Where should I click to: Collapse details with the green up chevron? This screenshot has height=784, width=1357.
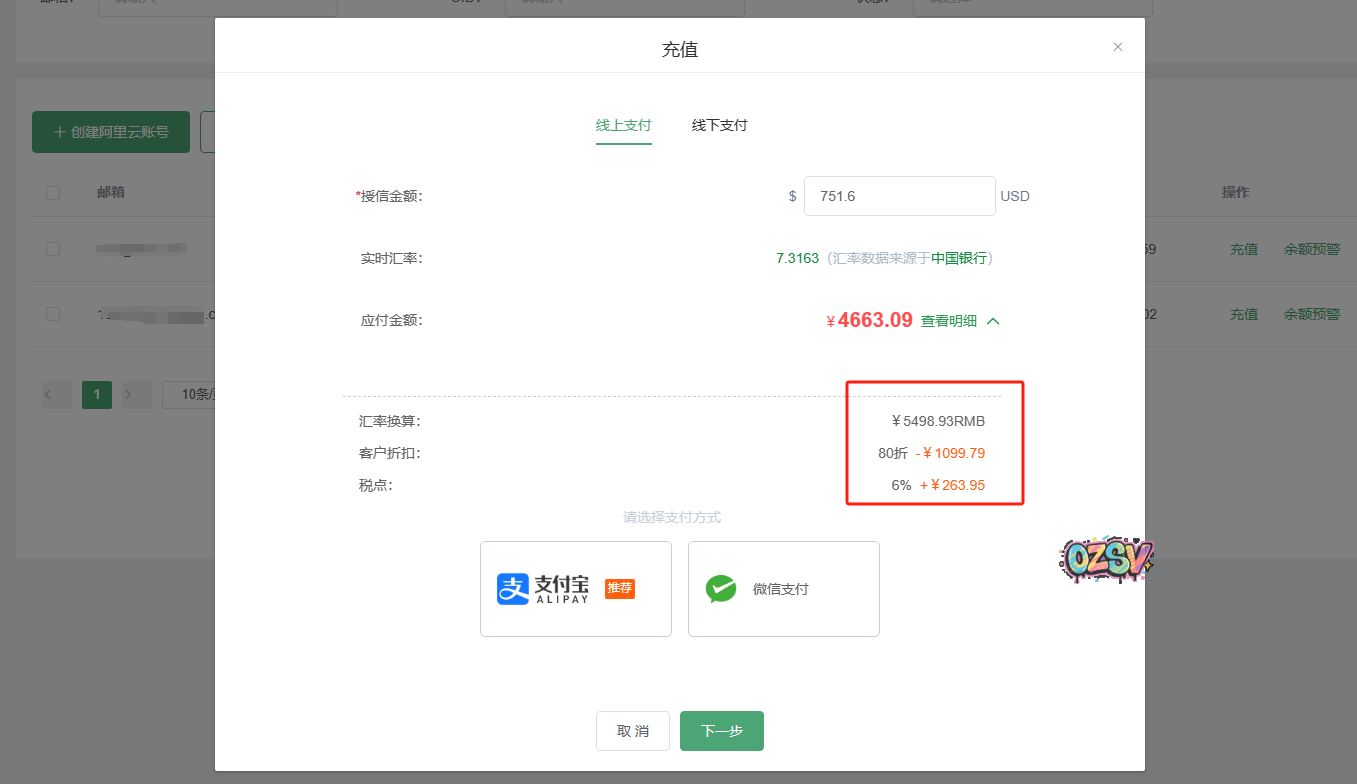[993, 321]
